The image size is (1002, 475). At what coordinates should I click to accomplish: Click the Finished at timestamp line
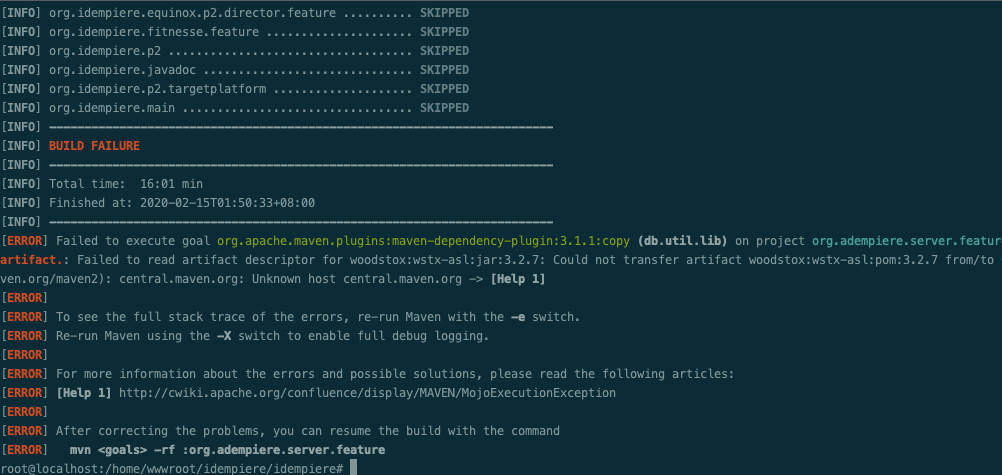(x=182, y=203)
